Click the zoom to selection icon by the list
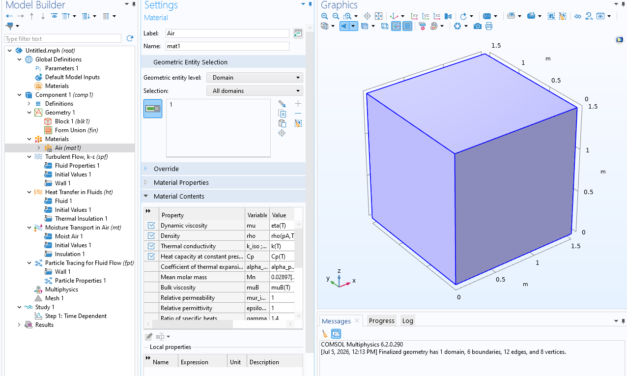This screenshot has width=627, height=376. [282, 133]
